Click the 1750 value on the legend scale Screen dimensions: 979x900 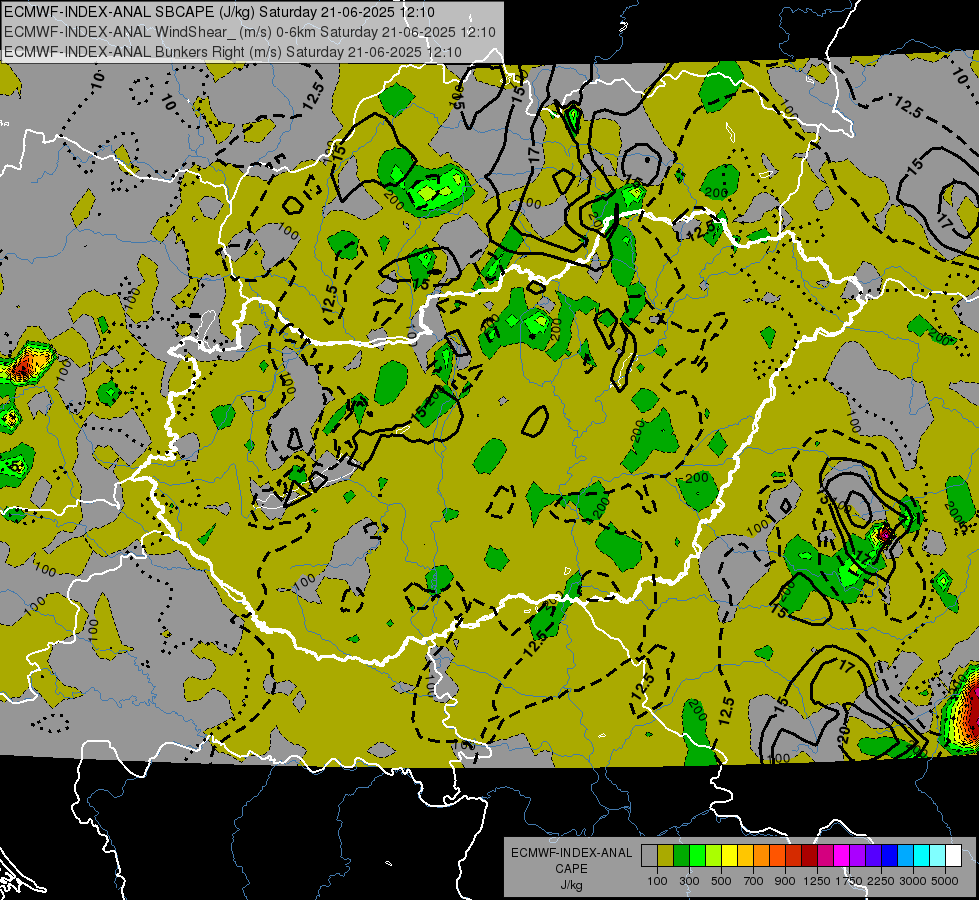849,881
